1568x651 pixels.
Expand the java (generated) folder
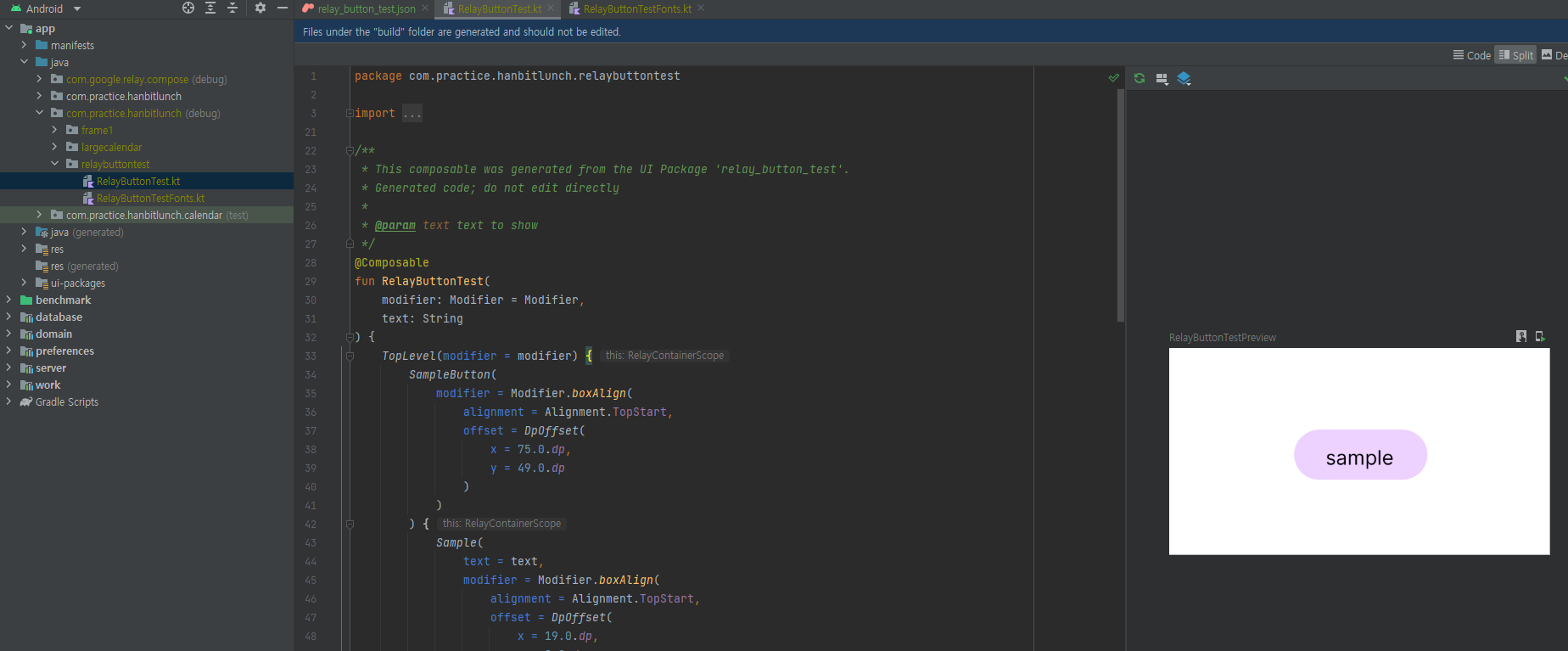[24, 232]
